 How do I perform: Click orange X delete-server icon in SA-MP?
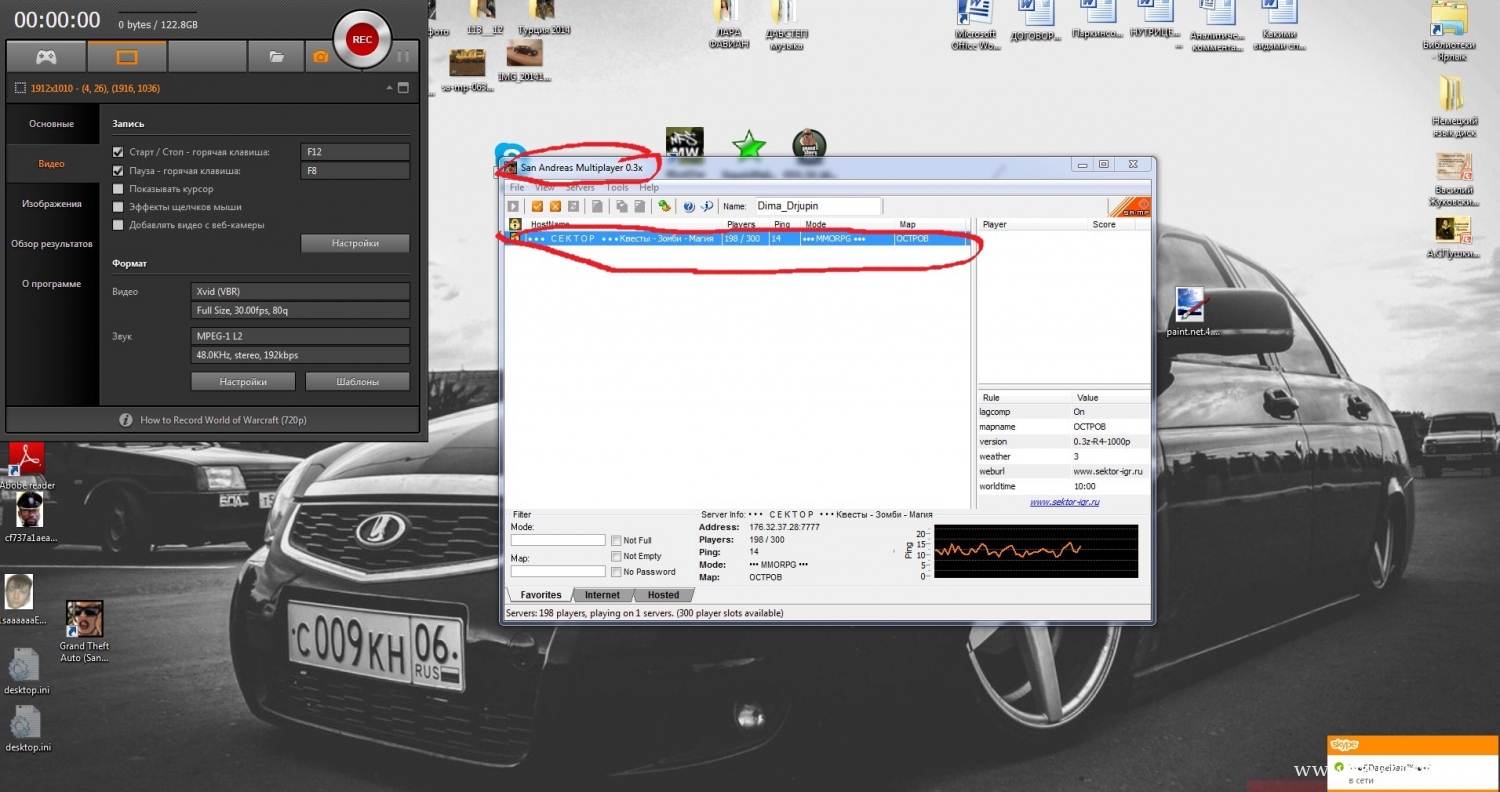(556, 206)
